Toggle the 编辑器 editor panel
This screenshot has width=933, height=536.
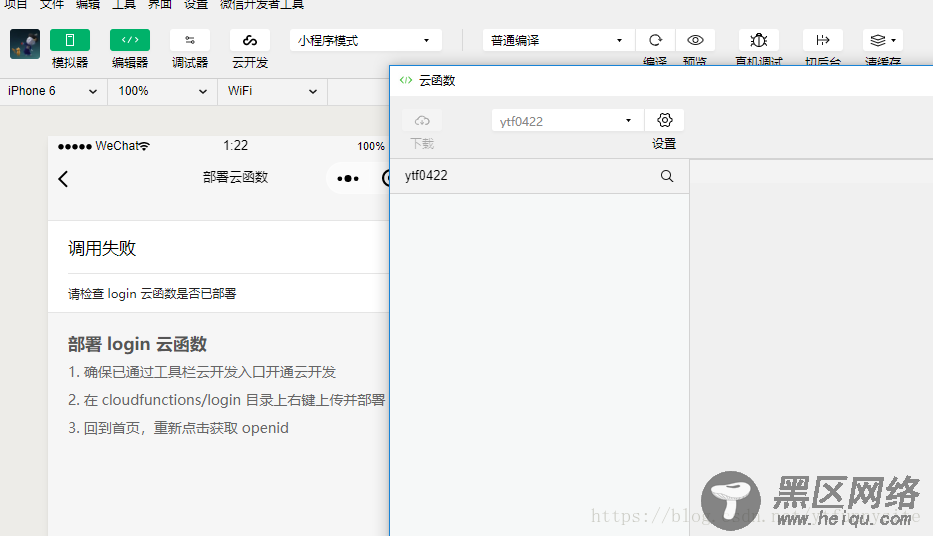pyautogui.click(x=130, y=40)
